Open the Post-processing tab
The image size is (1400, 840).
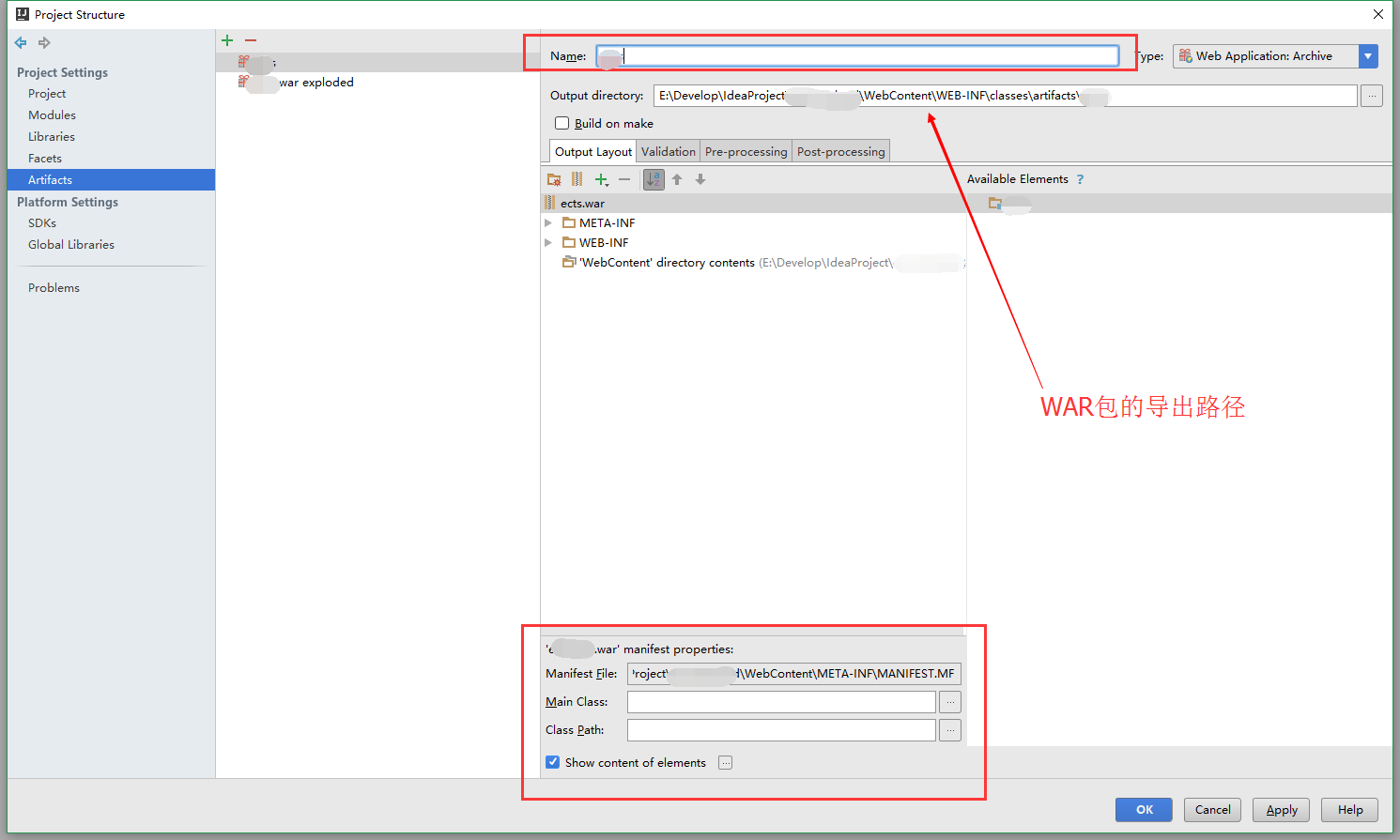(839, 151)
